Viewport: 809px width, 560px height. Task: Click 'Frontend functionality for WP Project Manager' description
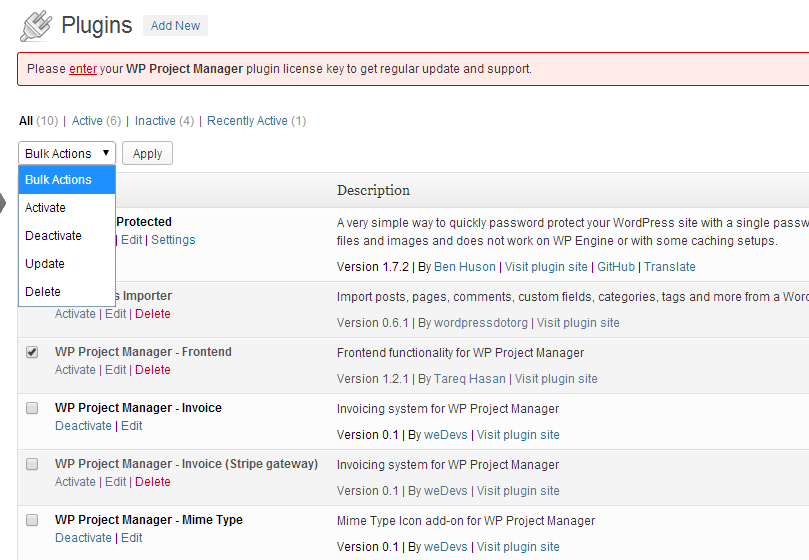click(460, 353)
